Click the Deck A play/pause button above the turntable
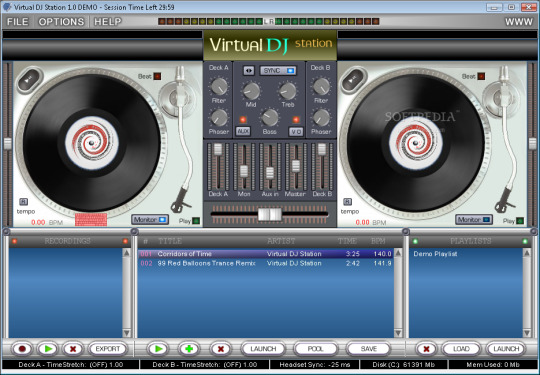540x375 pixels. click(x=30, y=79)
